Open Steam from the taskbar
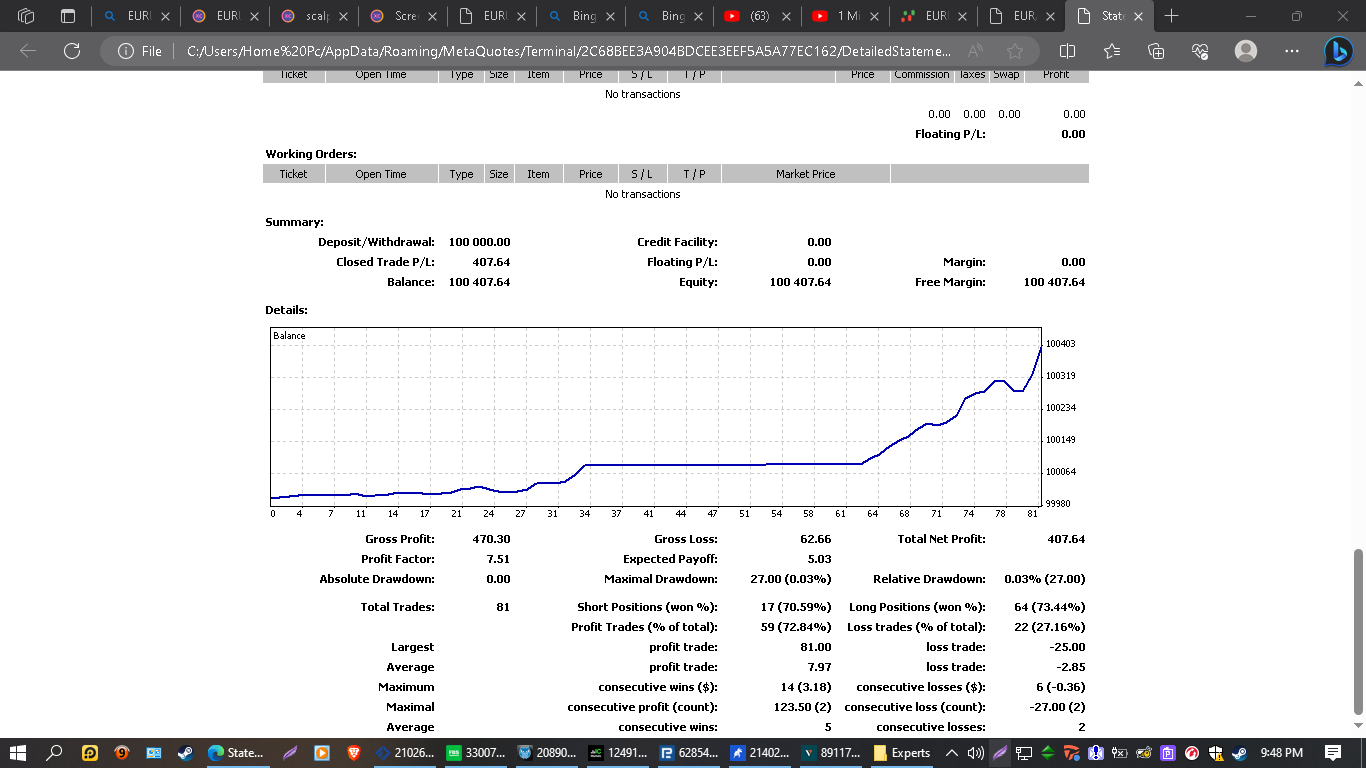 pyautogui.click(x=186, y=752)
